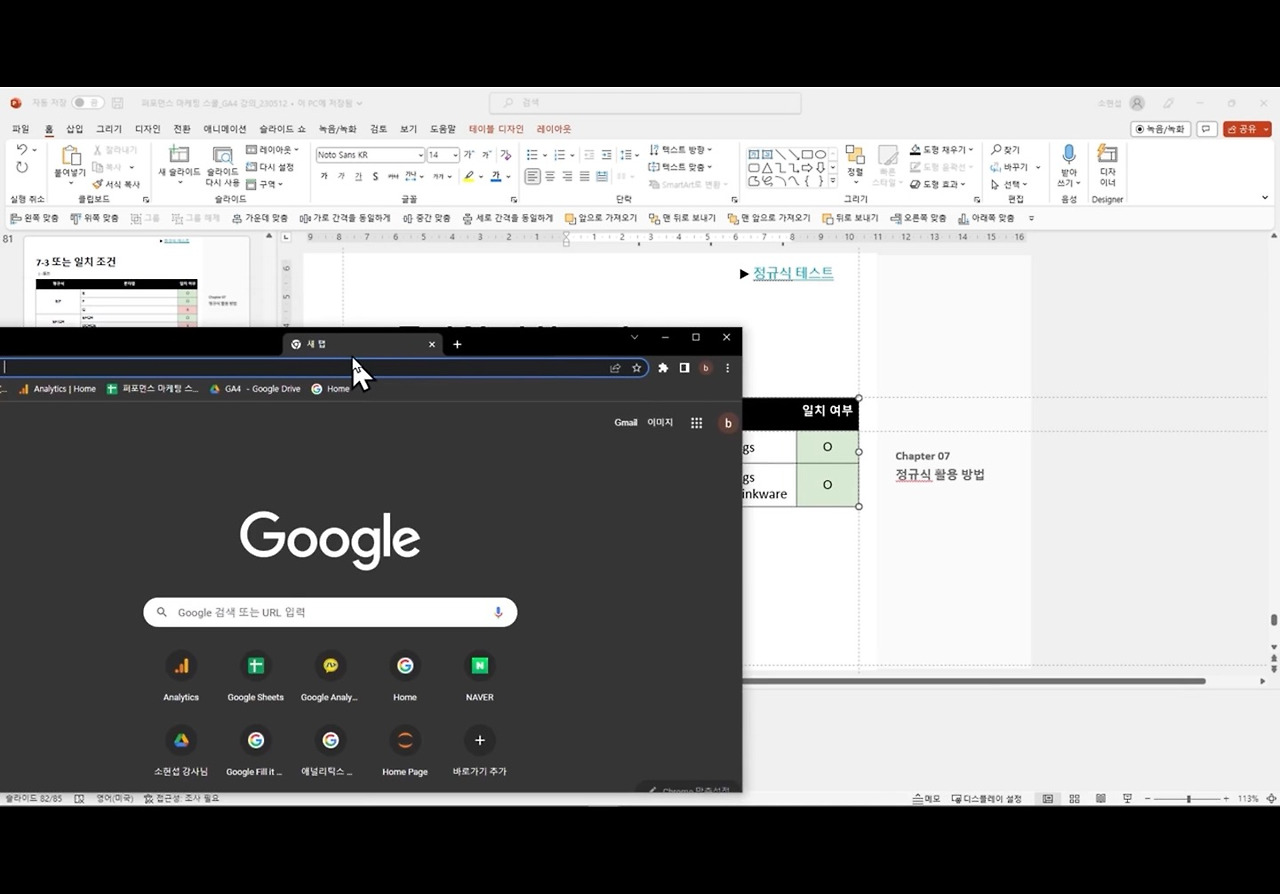Click the Reset slide button (다시 설정)
This screenshot has height=894, width=1280.
270,167
